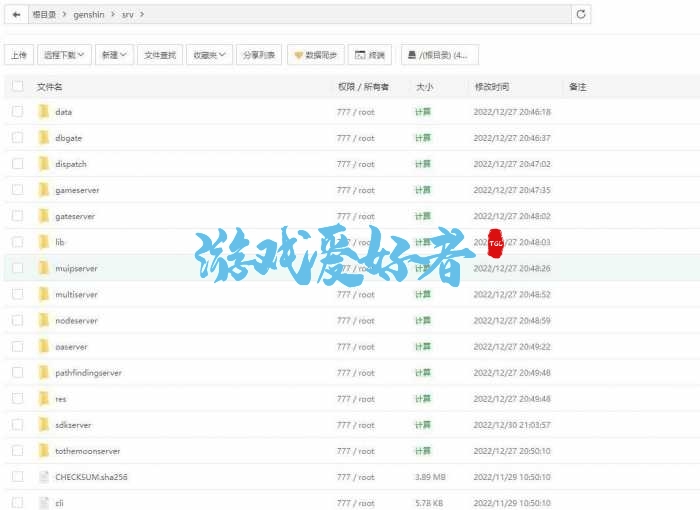The width and height of the screenshot is (700, 510).
Task: Check the dispatch row checkbox
Action: point(17,163)
